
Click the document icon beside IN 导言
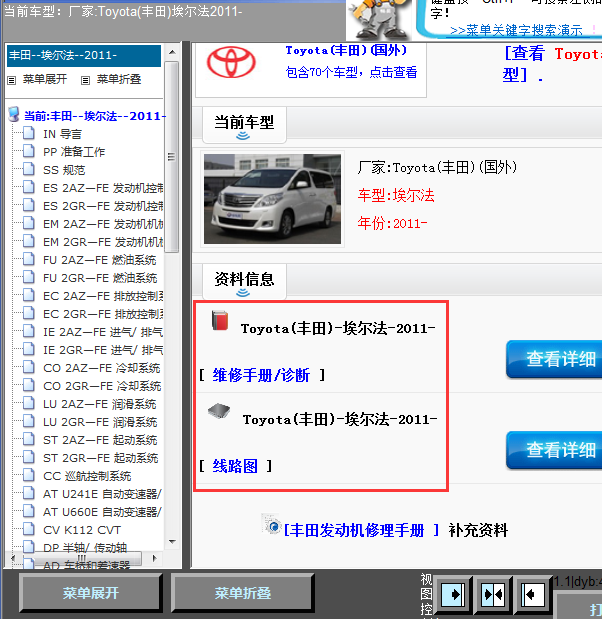click(x=28, y=133)
